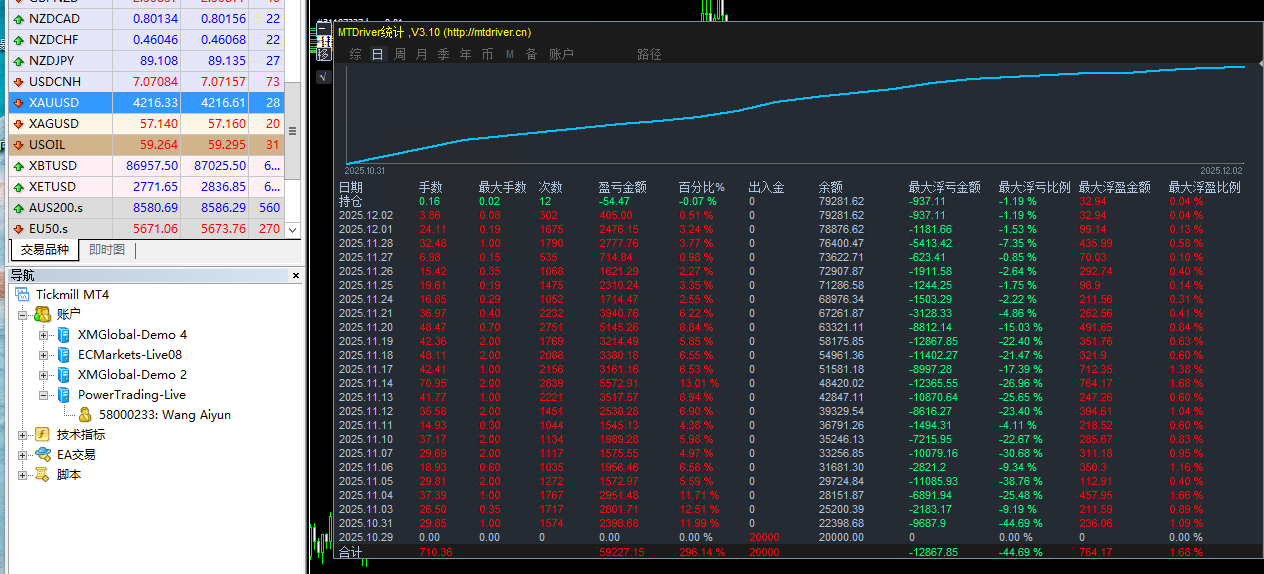Click the NZDCAD up-arrow icon
1264x574 pixels.
[x=19, y=18]
